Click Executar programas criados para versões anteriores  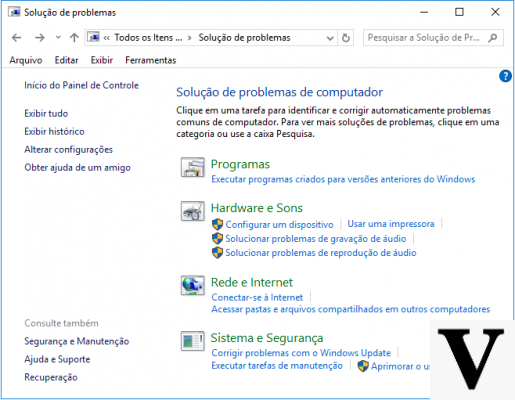(343, 179)
